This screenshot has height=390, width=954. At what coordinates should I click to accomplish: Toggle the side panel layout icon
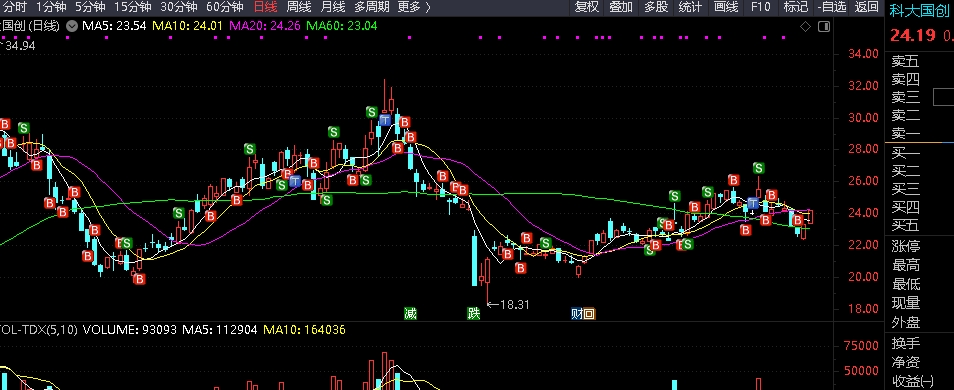pos(823,26)
